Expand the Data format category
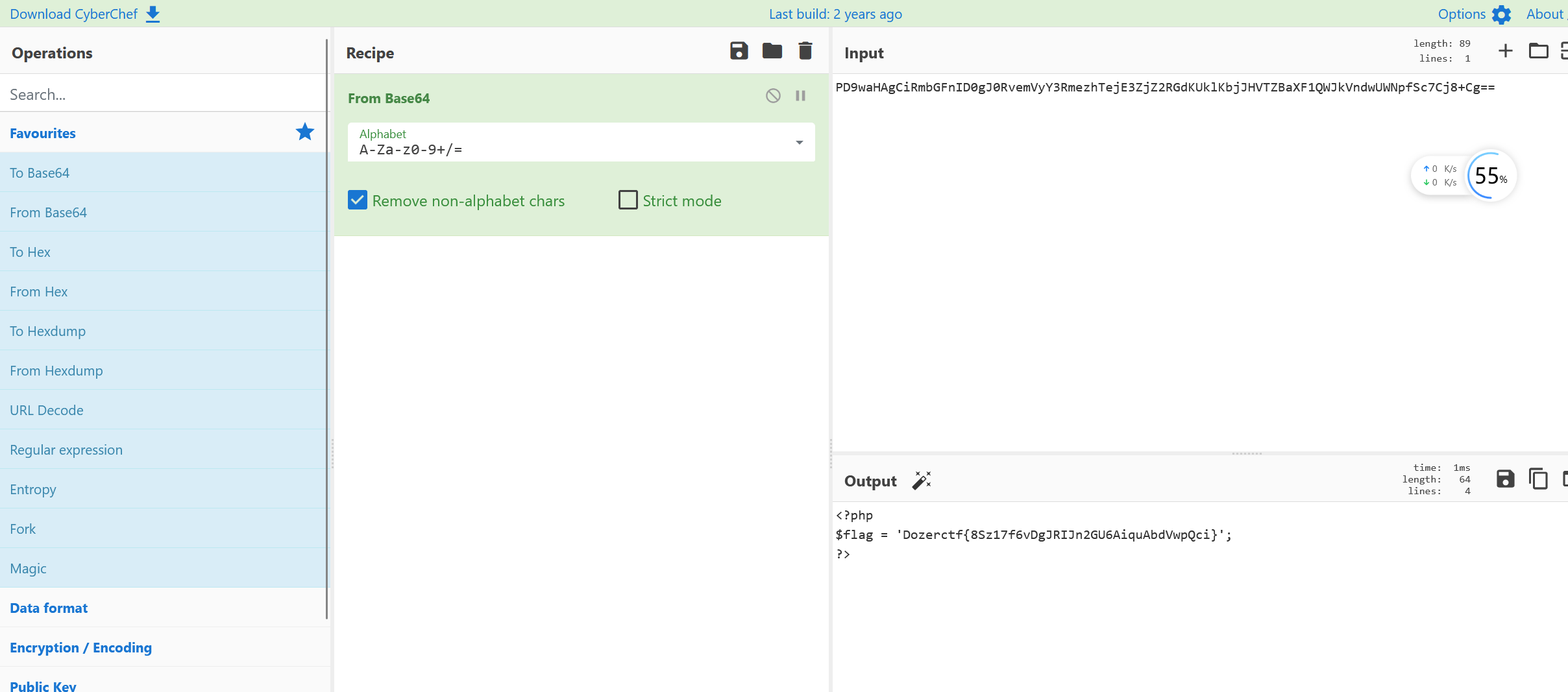Screen dimensions: 1568x692 [49, 608]
